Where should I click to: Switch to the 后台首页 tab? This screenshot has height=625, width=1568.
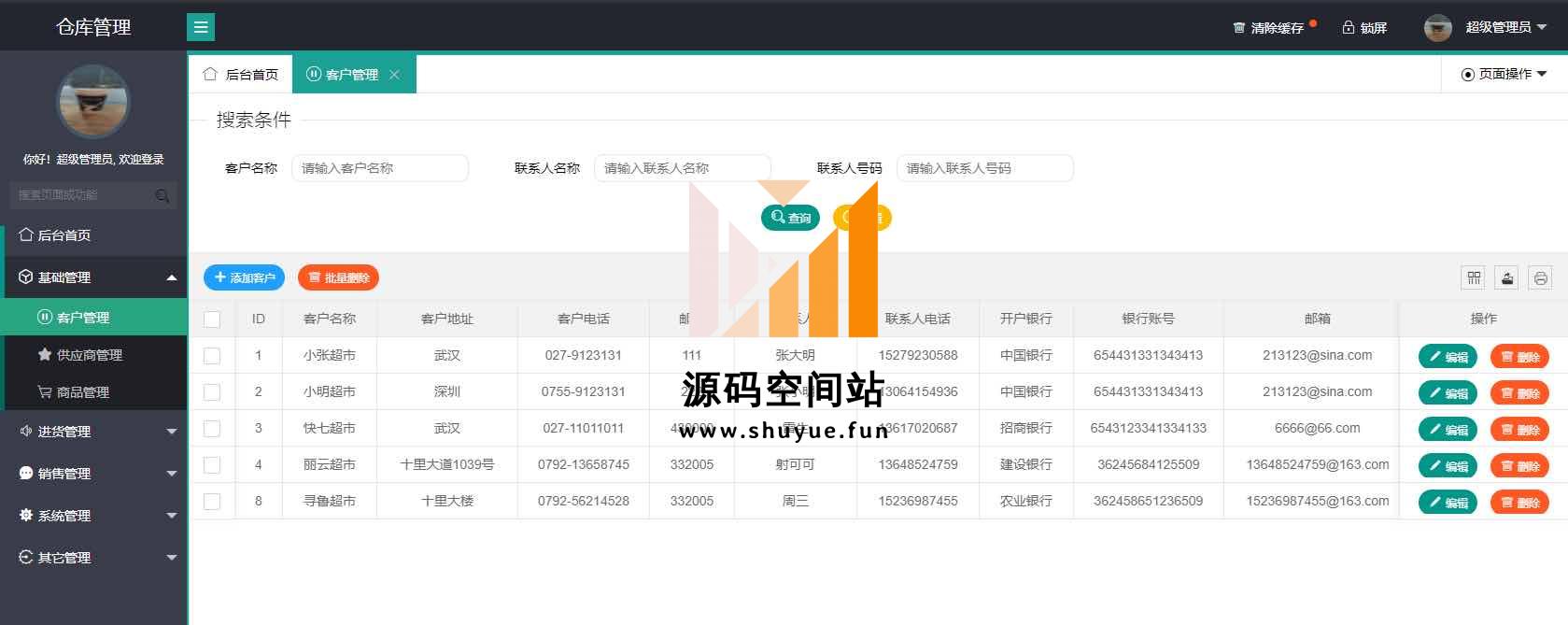coord(241,74)
